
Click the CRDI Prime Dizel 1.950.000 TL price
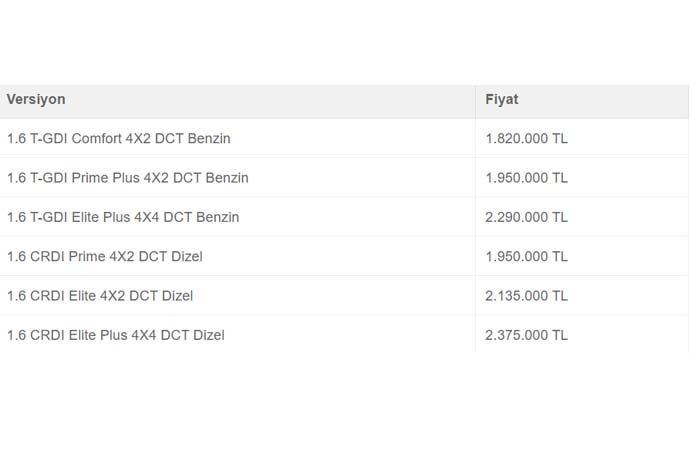click(526, 256)
